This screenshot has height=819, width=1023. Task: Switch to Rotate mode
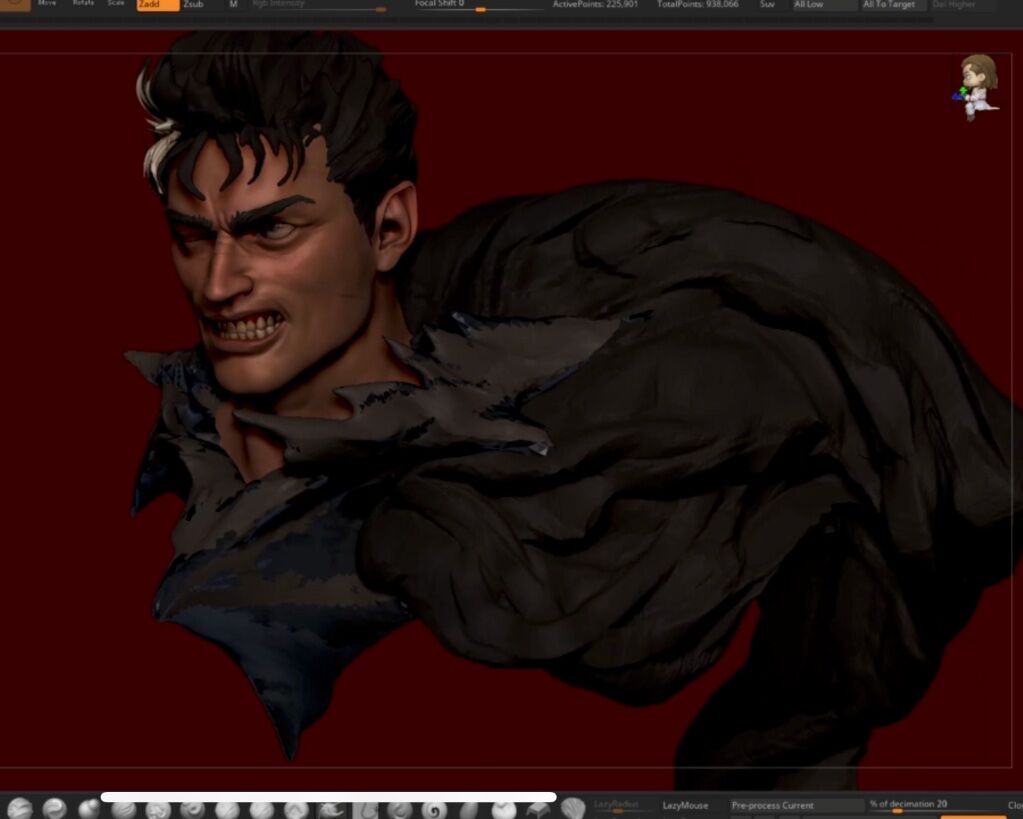84,4
